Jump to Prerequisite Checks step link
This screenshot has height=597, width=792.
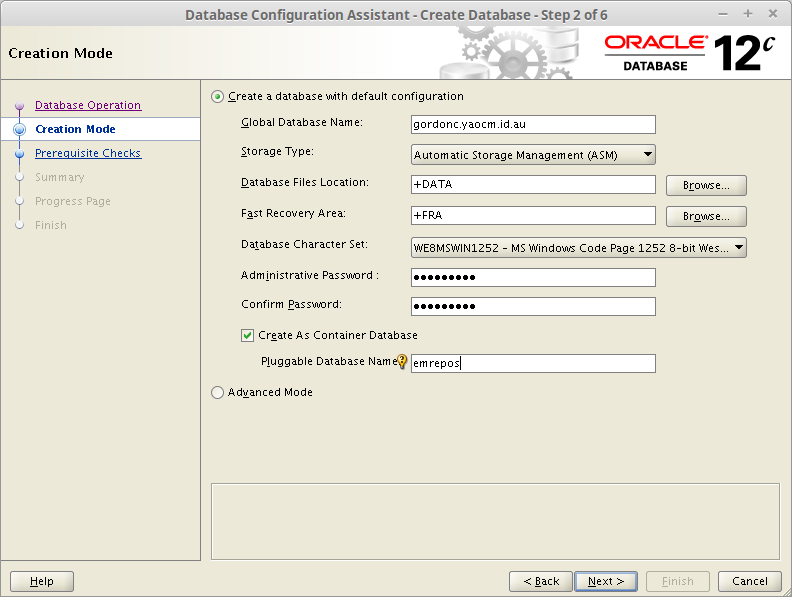pos(88,153)
